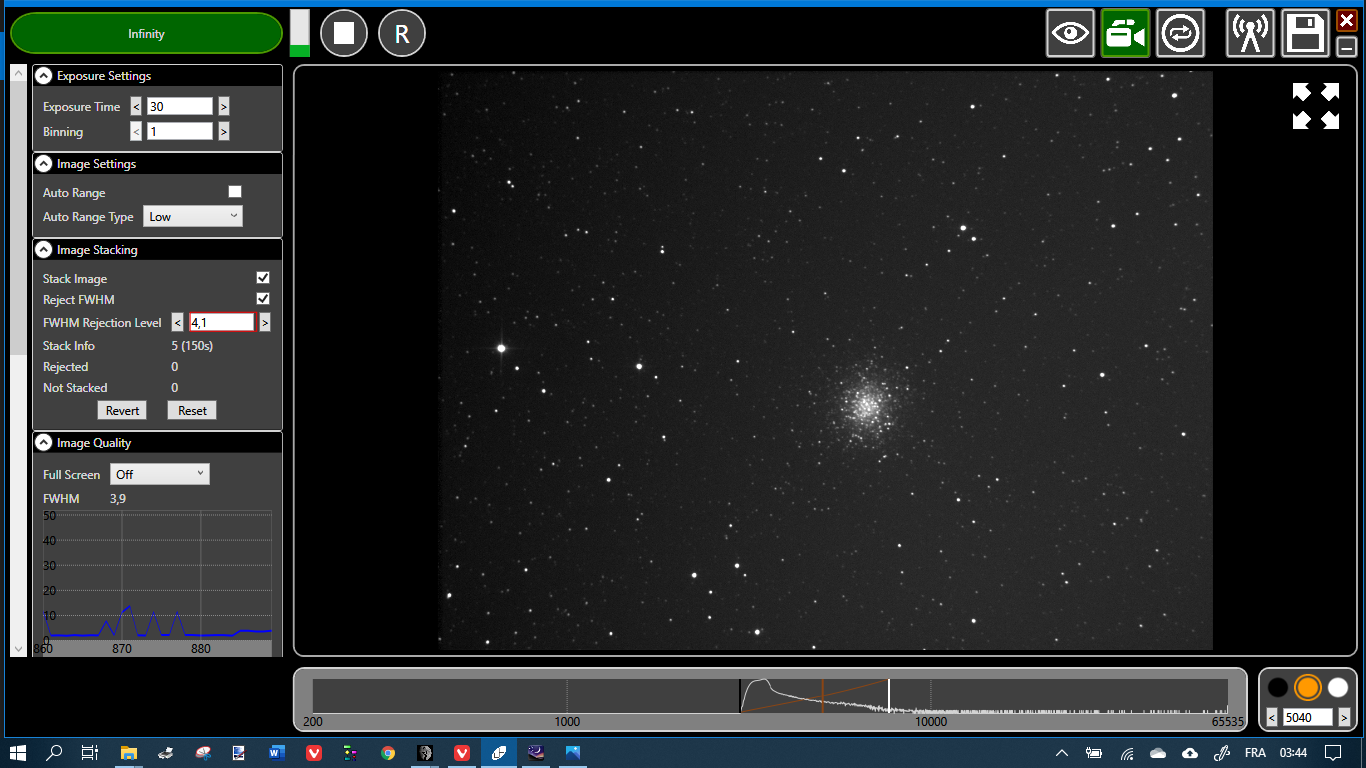
Task: Click the FWHM Rejection Level field
Action: 221,322
